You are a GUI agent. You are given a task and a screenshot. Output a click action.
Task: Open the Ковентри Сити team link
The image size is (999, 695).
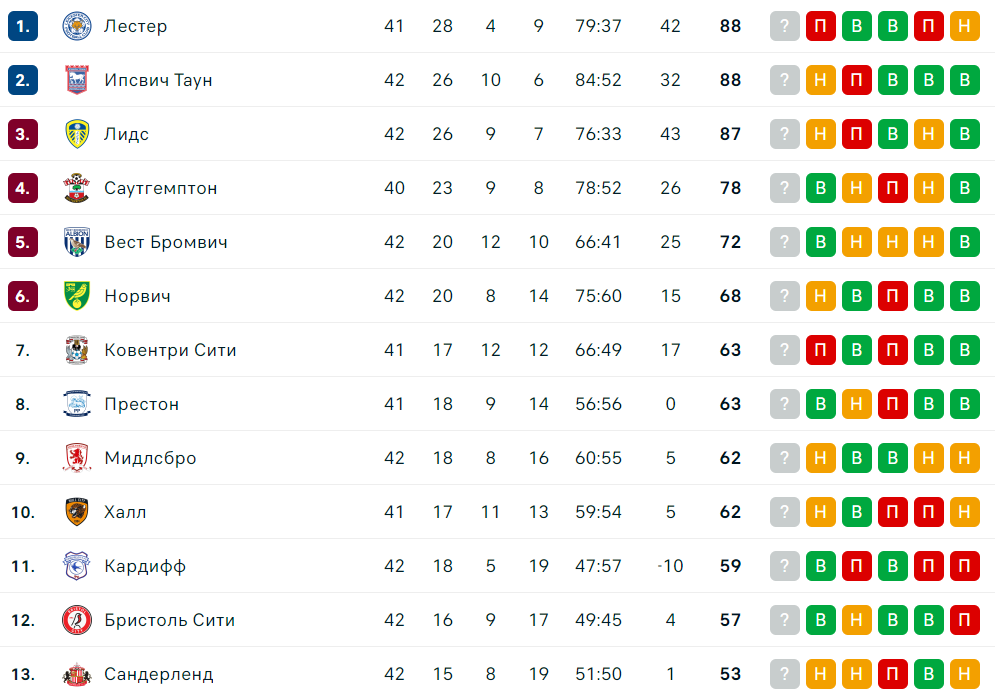click(x=170, y=350)
